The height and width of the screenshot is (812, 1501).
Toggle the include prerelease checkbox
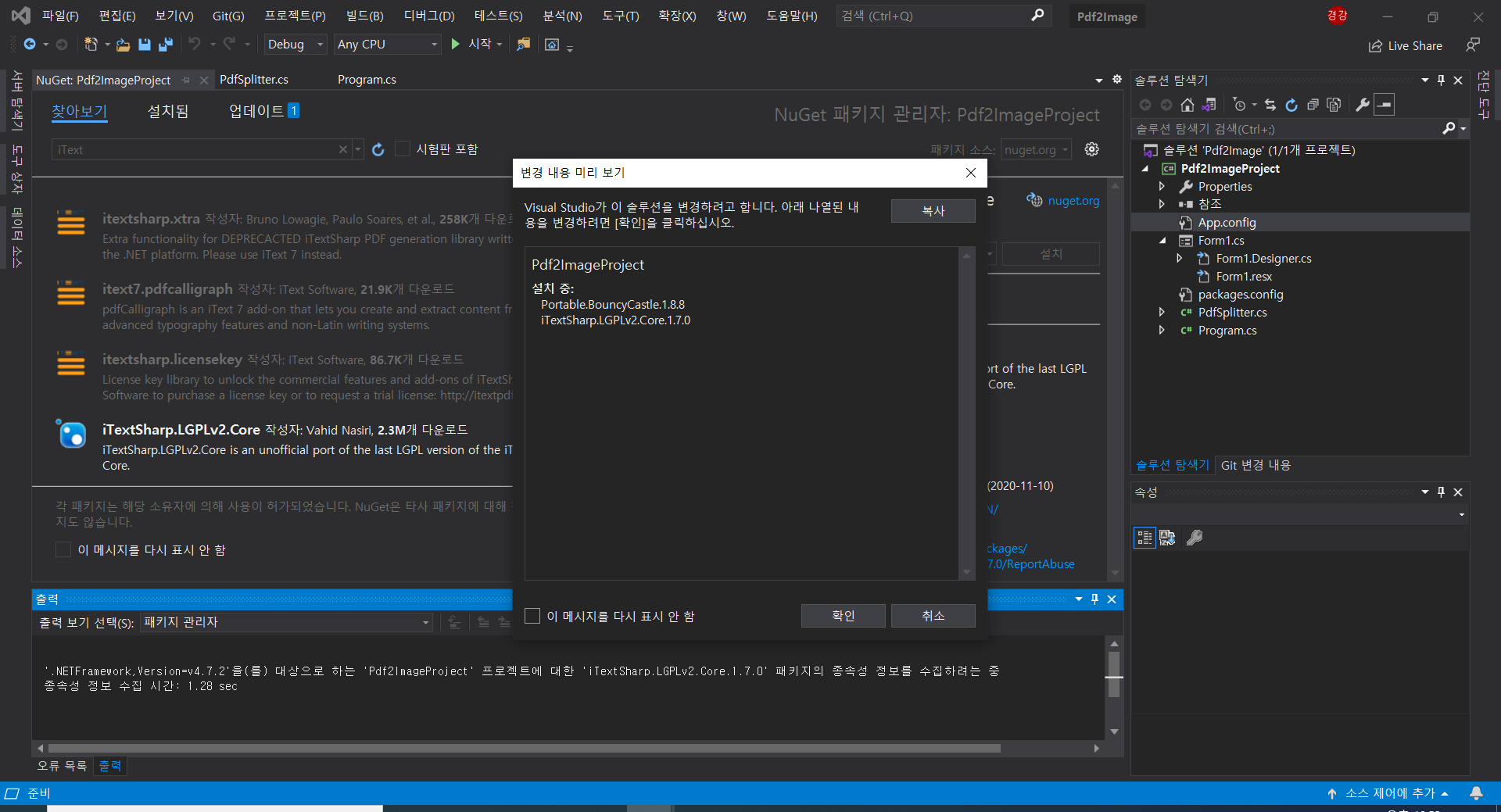pyautogui.click(x=403, y=148)
